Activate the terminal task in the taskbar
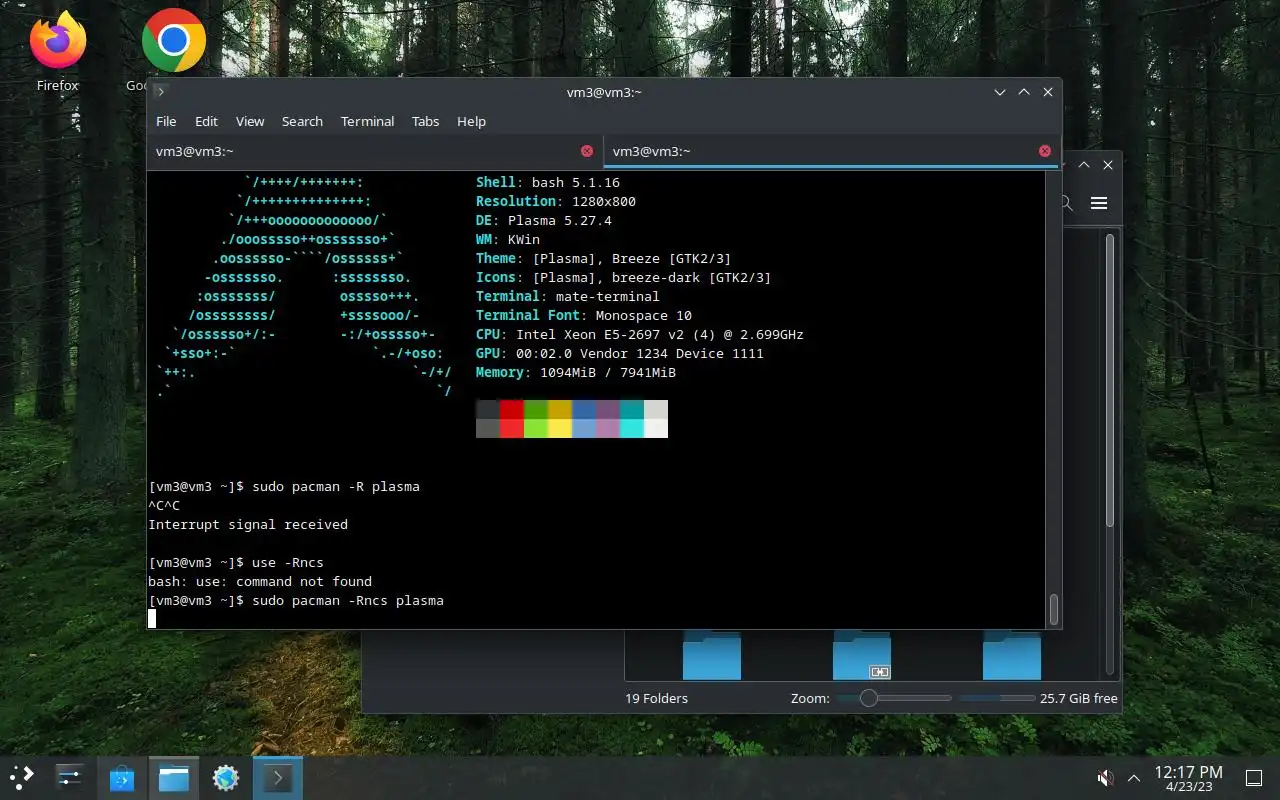Image resolution: width=1280 pixels, height=800 pixels. (278, 777)
